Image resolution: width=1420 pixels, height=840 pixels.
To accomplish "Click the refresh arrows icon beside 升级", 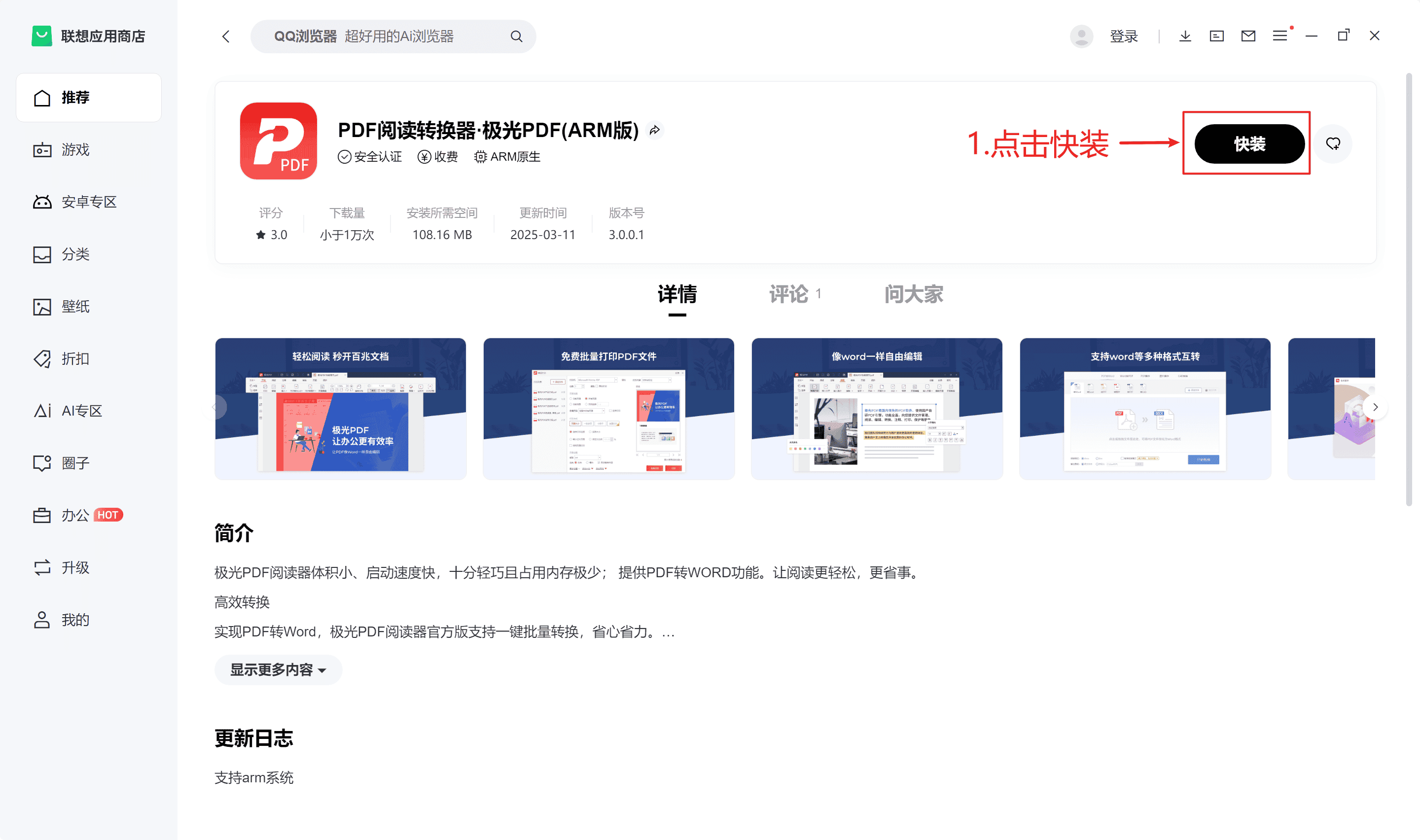I will click(x=42, y=568).
